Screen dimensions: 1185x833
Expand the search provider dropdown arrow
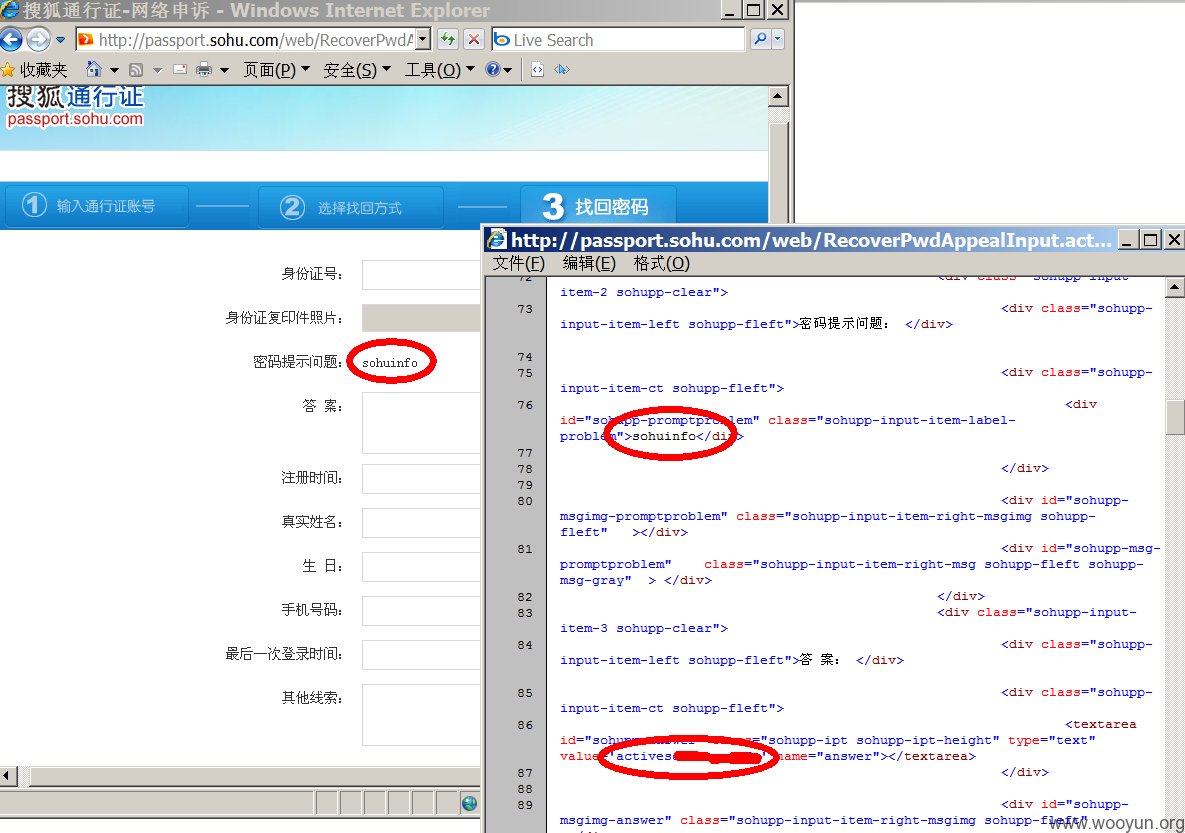pos(778,39)
